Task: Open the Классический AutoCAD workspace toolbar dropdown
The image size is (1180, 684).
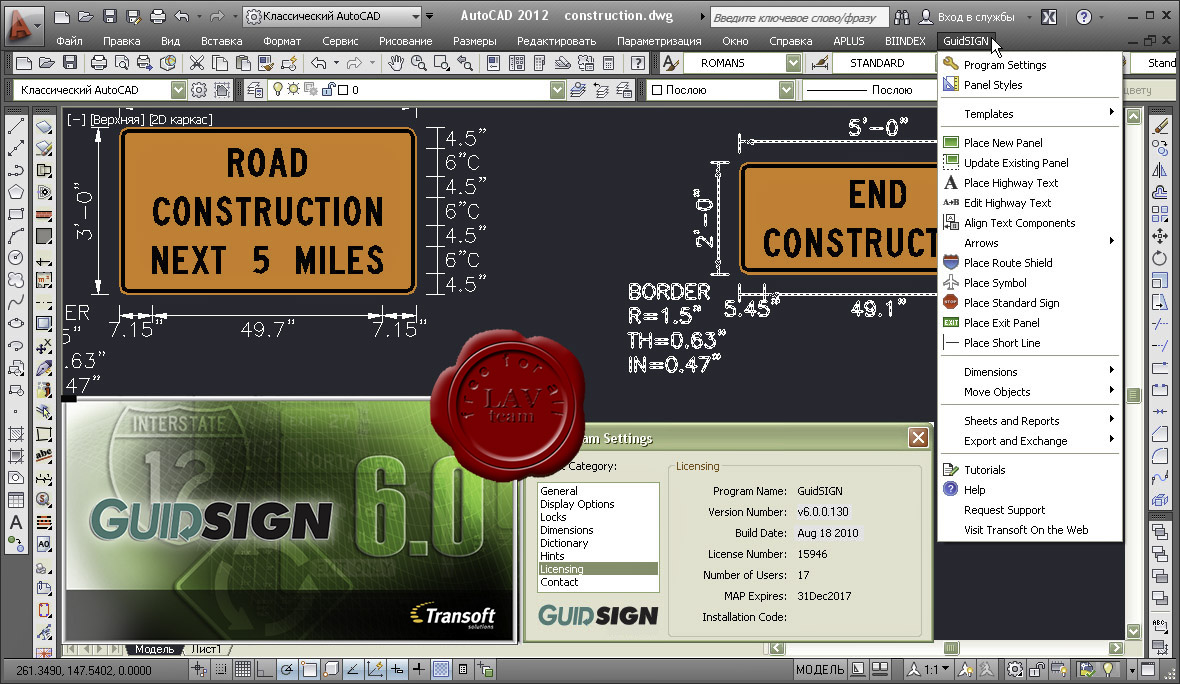Action: (x=178, y=90)
